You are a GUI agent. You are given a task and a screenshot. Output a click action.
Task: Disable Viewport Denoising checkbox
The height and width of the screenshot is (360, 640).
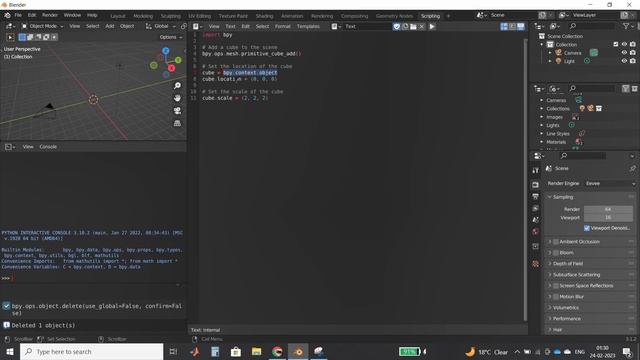(x=587, y=228)
